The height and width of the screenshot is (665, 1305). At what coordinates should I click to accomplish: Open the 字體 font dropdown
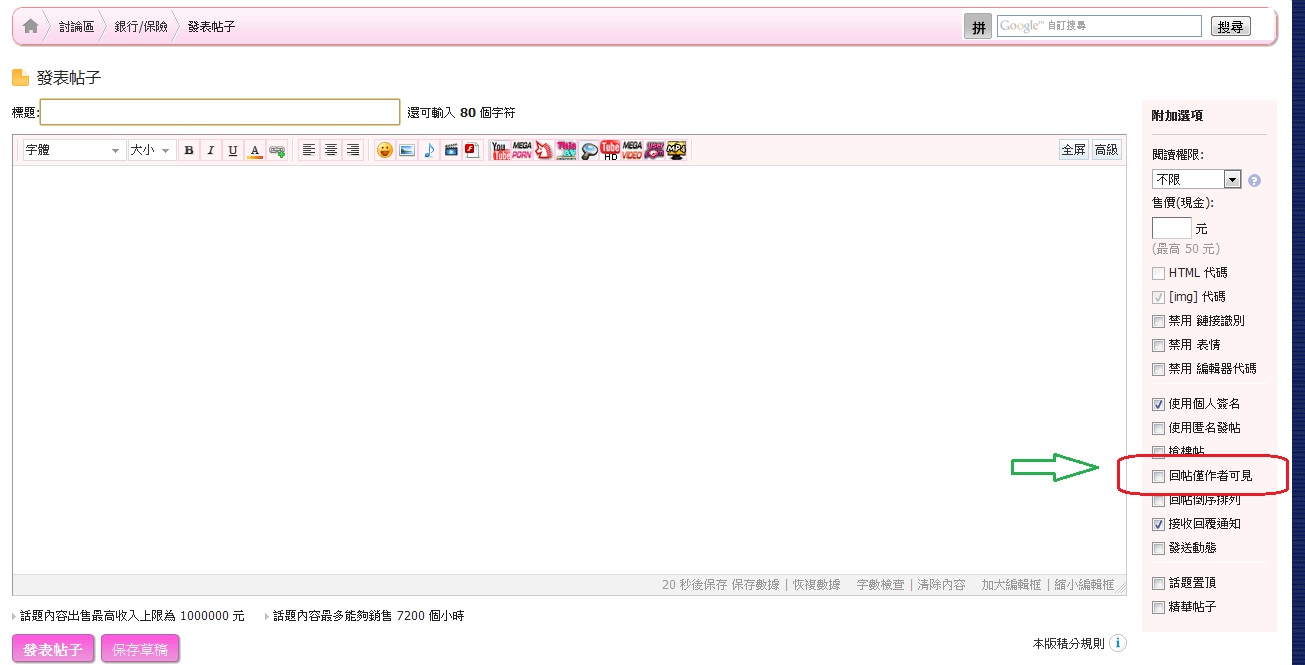[73, 150]
